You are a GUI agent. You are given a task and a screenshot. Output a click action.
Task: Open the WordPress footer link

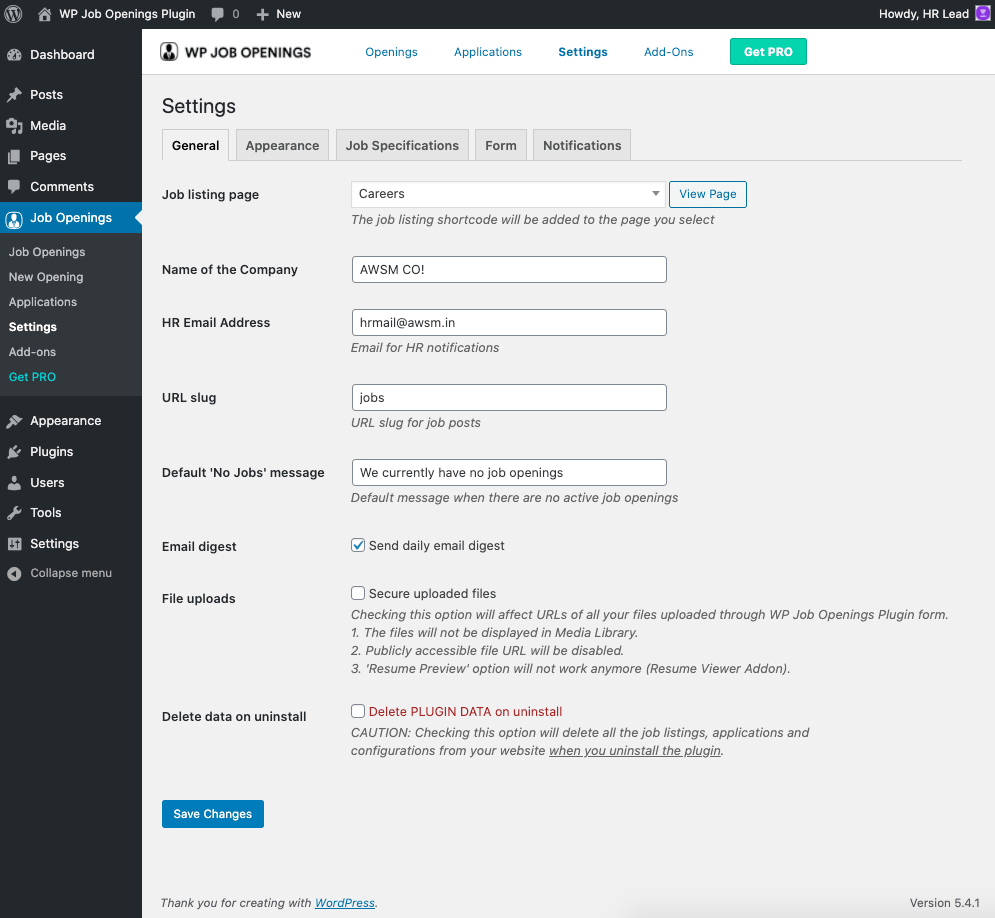point(345,903)
